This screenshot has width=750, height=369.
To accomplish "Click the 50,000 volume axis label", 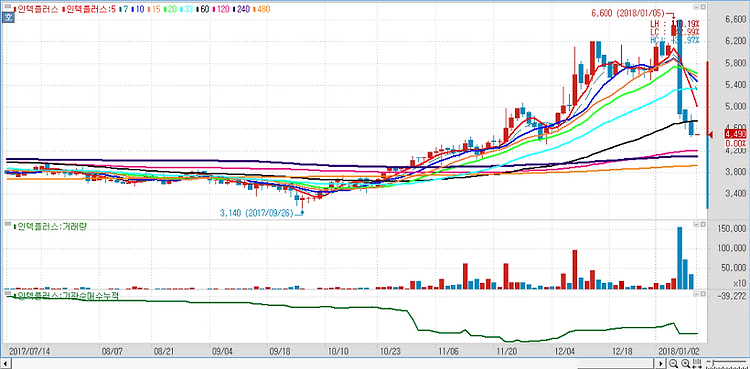I will tap(735, 268).
